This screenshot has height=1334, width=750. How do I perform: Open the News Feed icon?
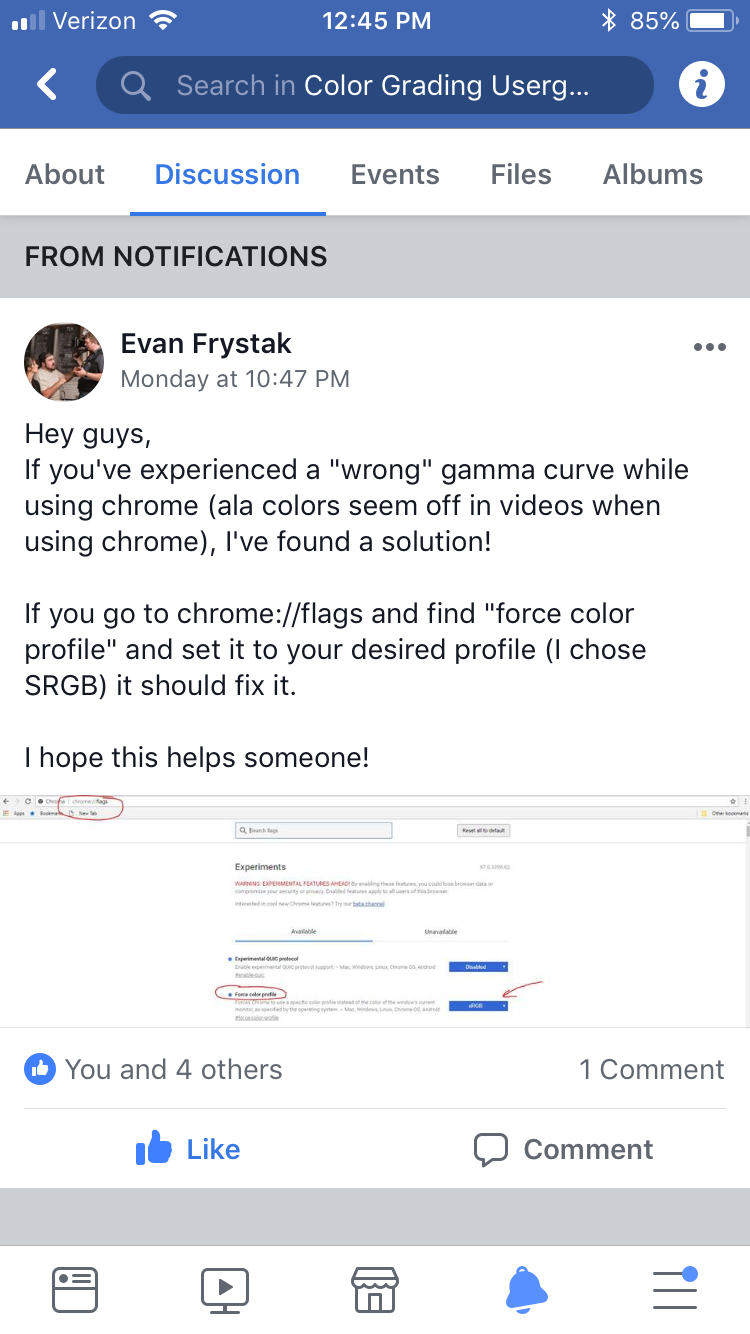(75, 1290)
